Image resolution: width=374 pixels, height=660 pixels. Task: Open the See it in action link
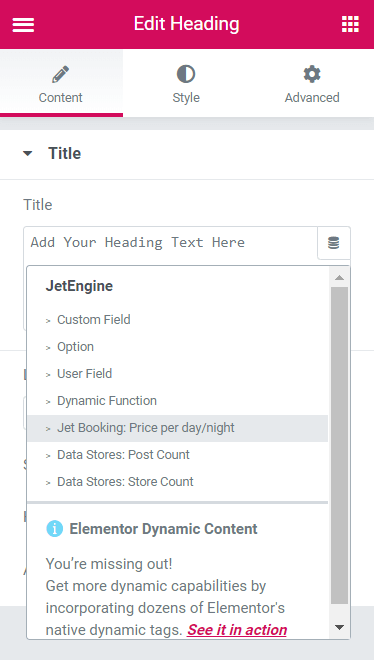tap(237, 630)
